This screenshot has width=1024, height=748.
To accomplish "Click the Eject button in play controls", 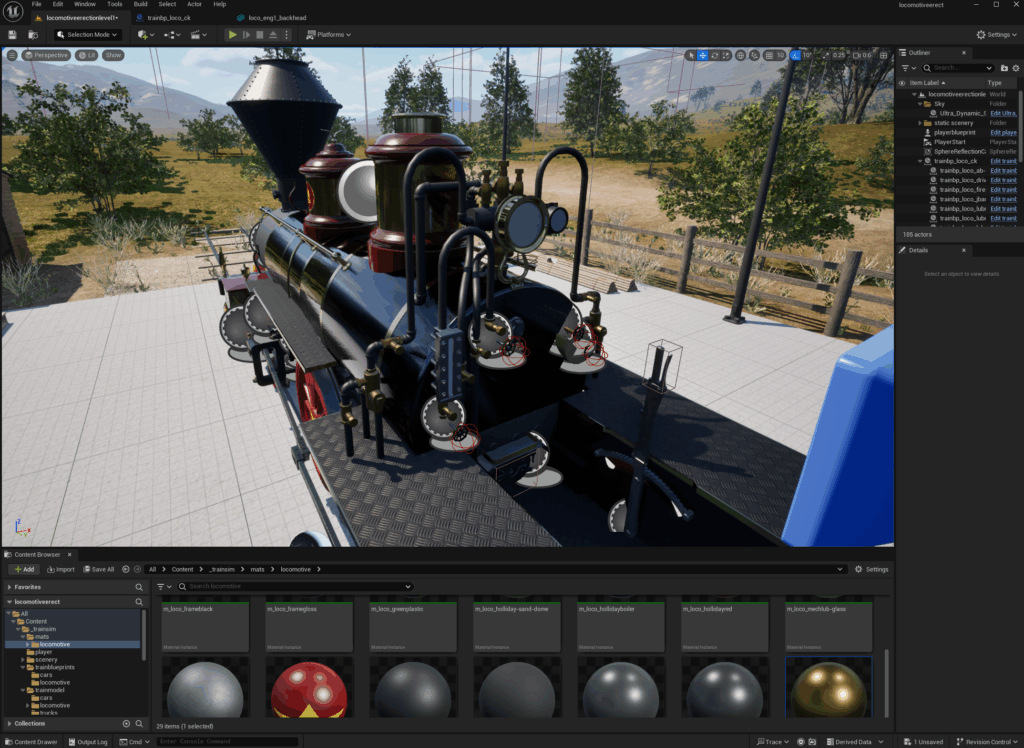I will [273, 35].
